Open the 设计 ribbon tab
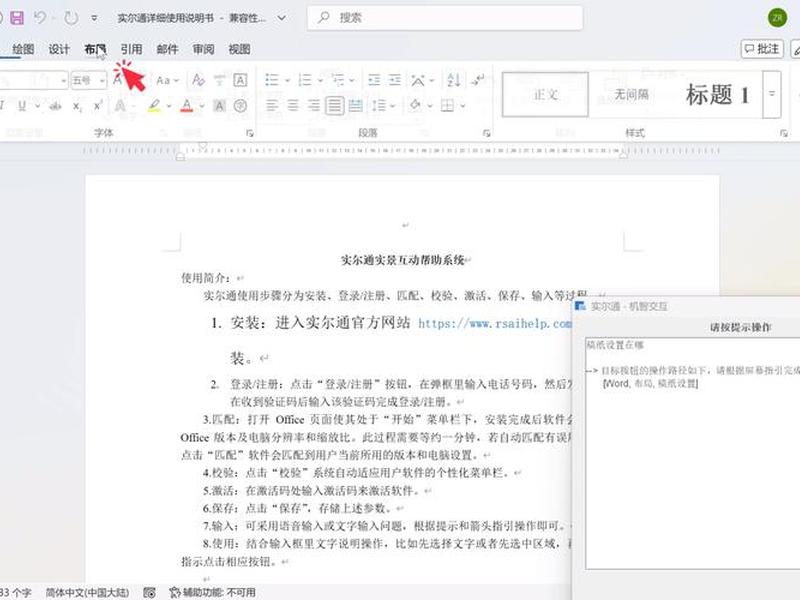The height and width of the screenshot is (600, 800). click(59, 49)
